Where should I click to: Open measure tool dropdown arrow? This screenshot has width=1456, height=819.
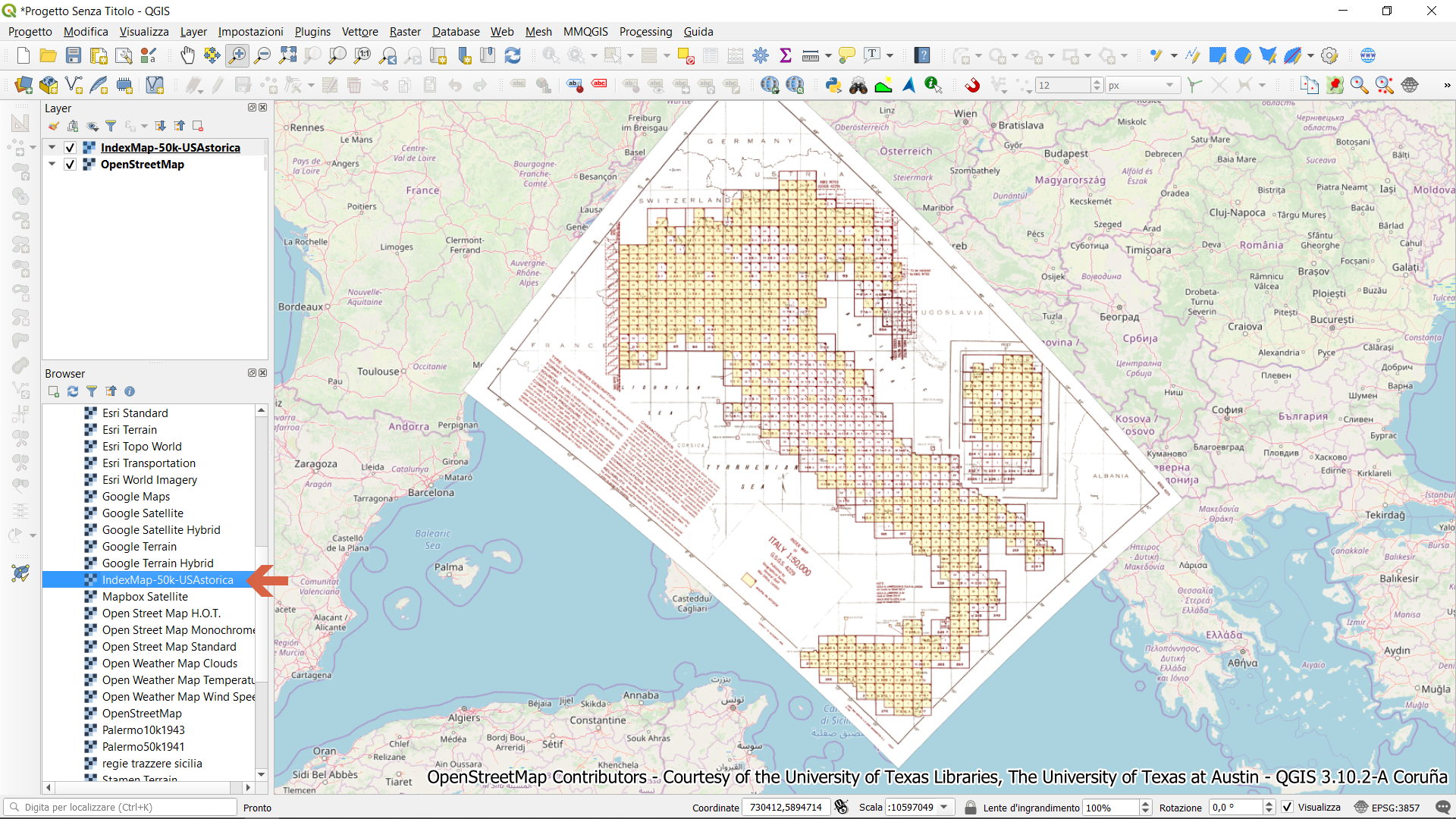point(828,55)
